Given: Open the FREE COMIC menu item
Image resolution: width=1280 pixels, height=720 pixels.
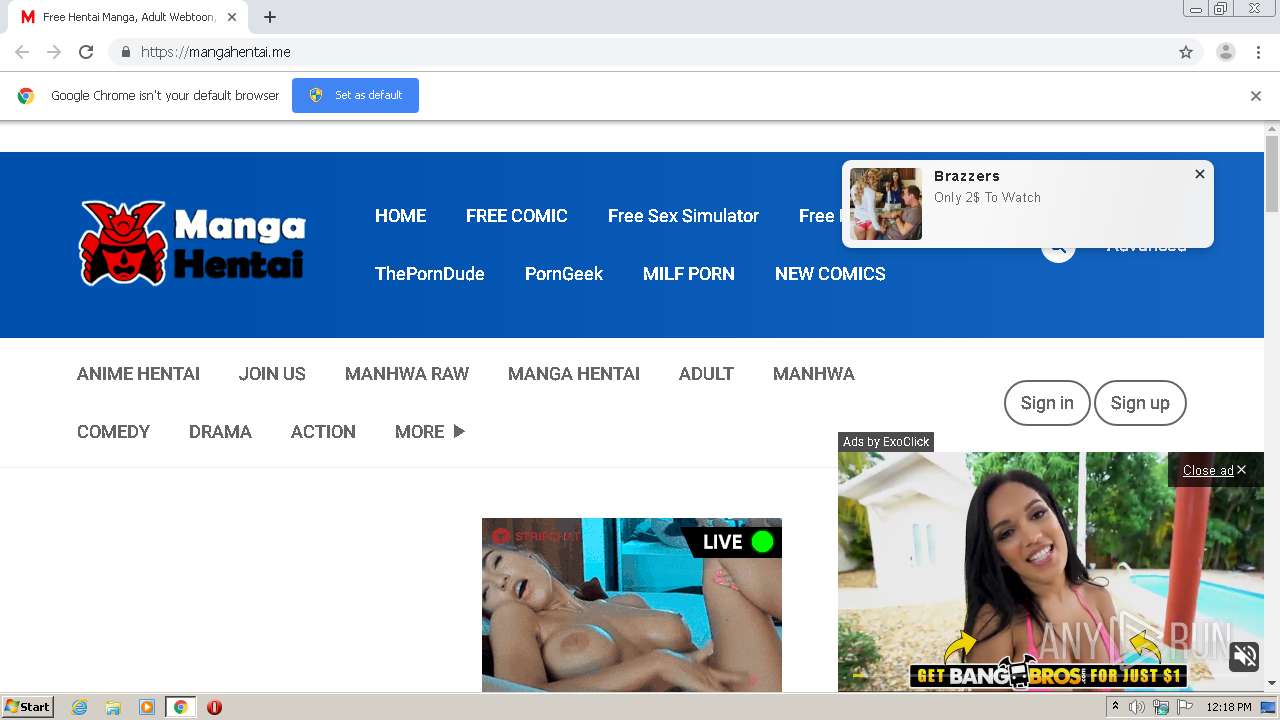Looking at the screenshot, I should (517, 216).
